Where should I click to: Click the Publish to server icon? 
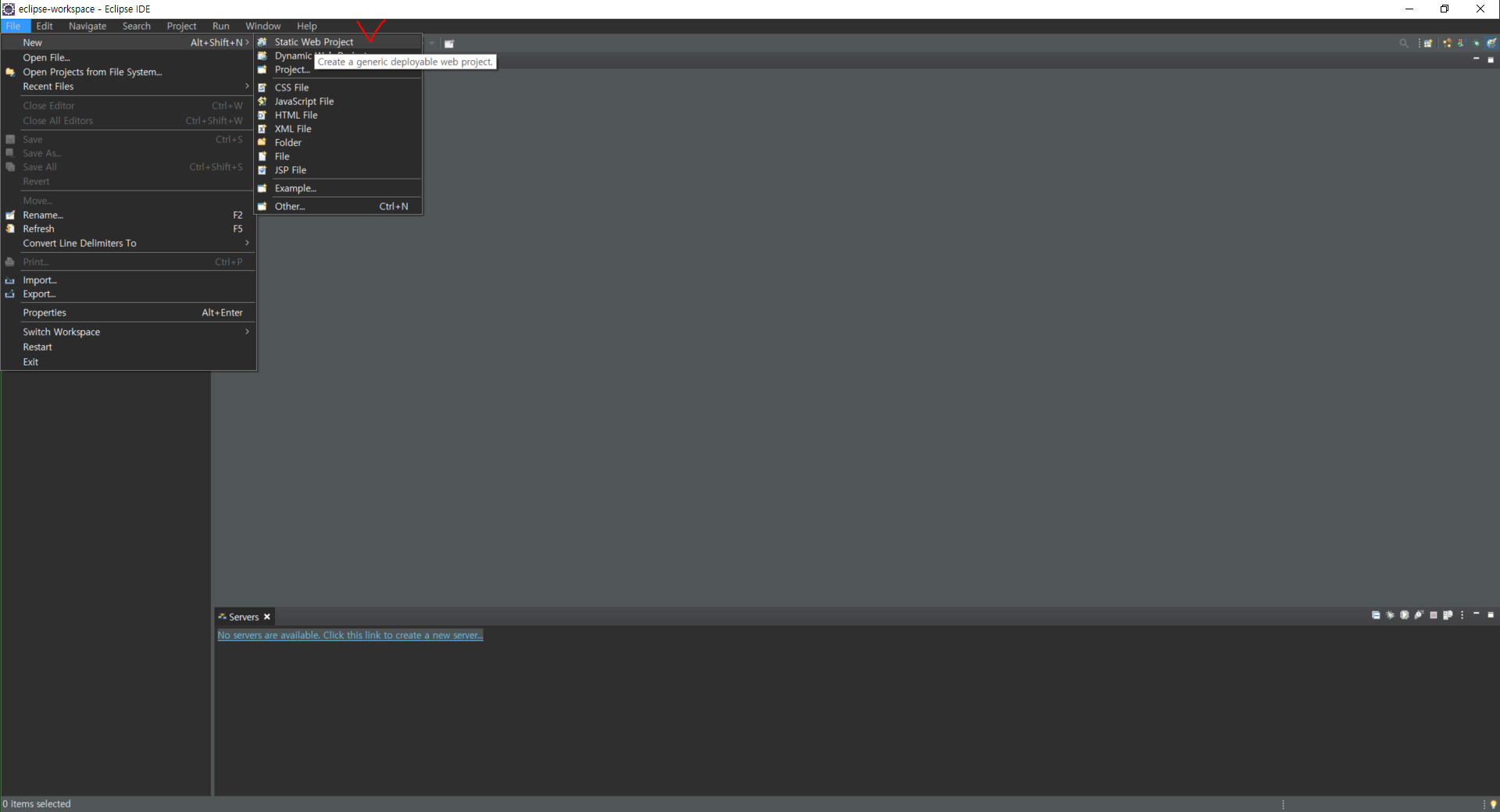tap(1448, 615)
